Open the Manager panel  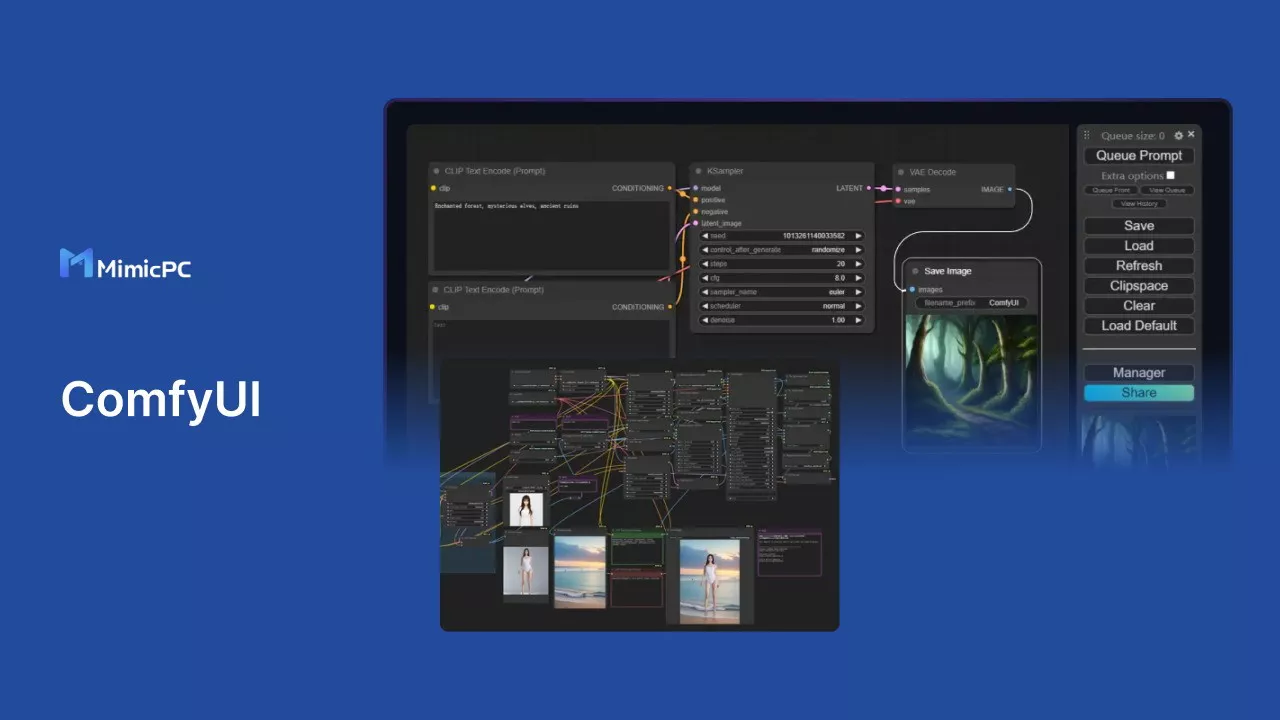coord(1139,373)
